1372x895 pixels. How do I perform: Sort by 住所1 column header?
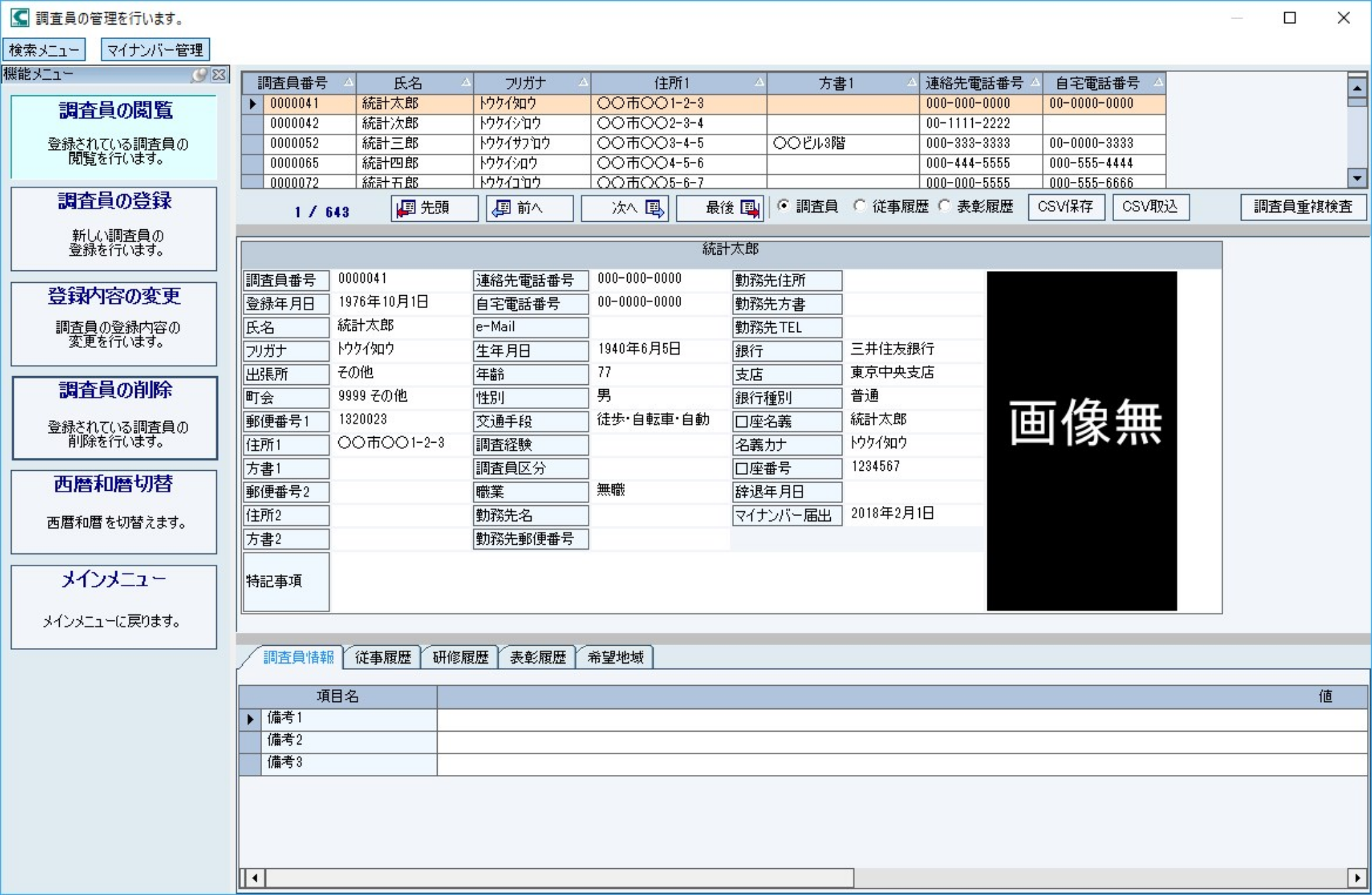pyautogui.click(x=679, y=83)
